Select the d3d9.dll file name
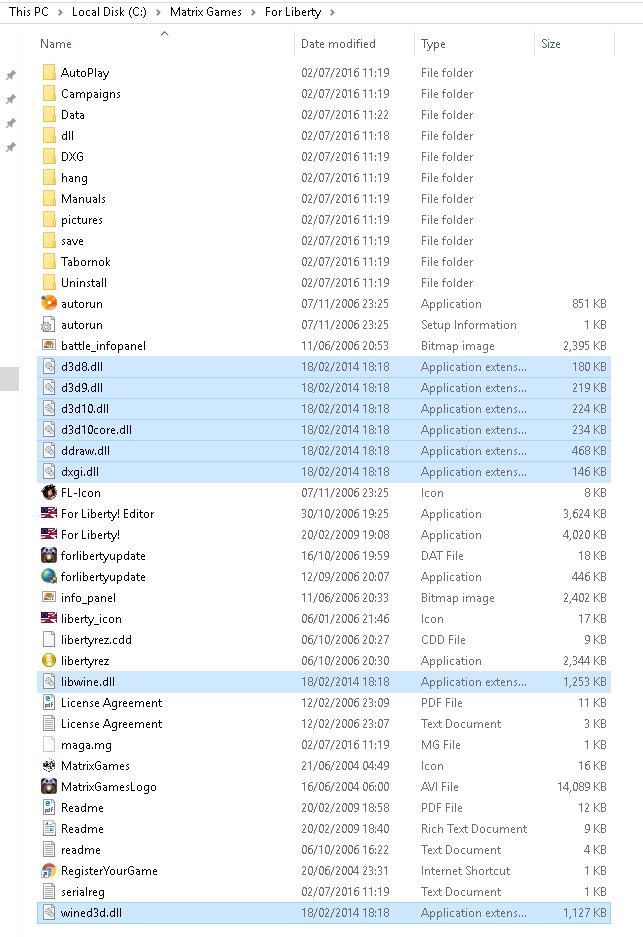 click(x=82, y=387)
